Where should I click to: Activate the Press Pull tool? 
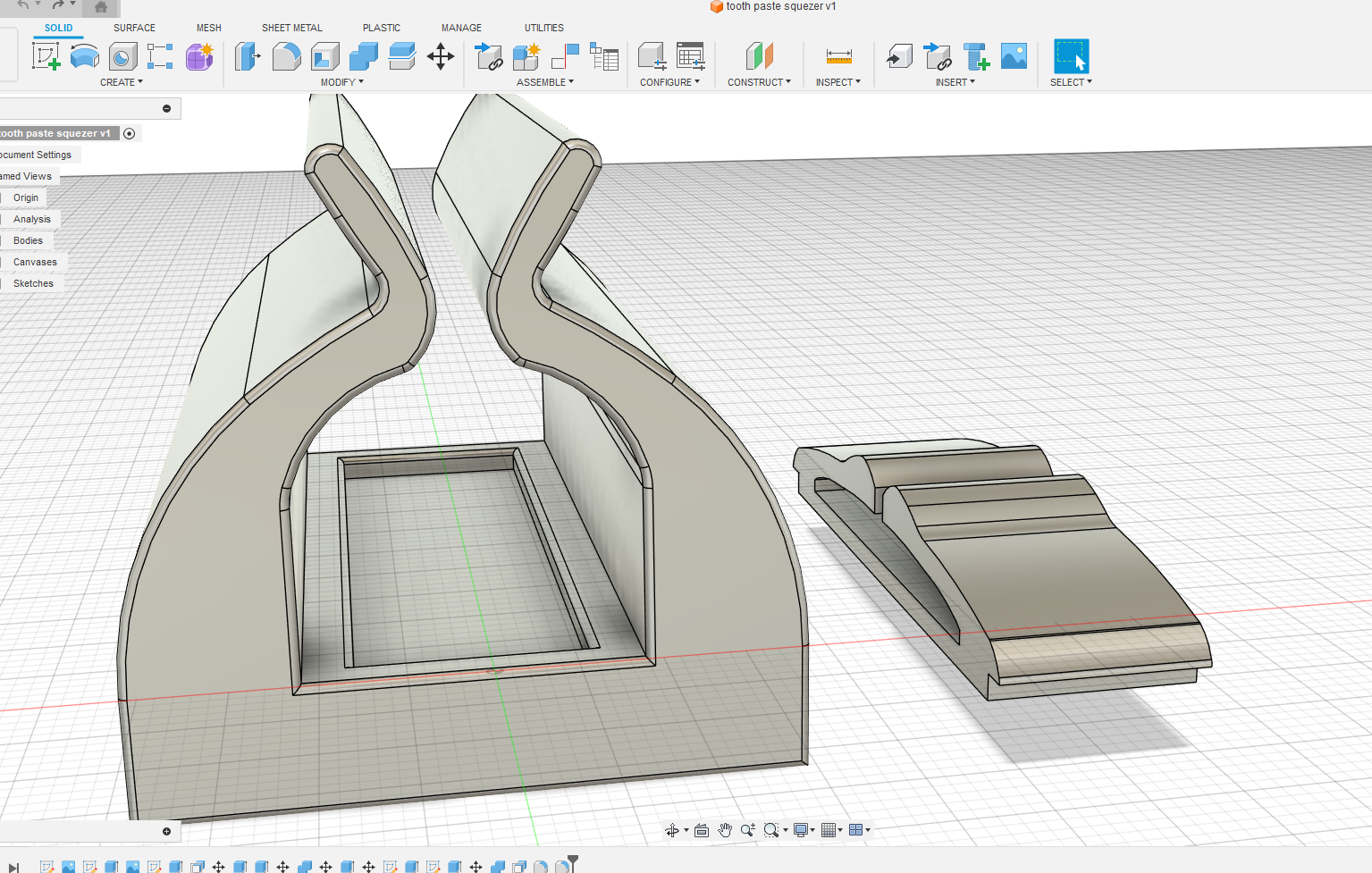[x=248, y=57]
